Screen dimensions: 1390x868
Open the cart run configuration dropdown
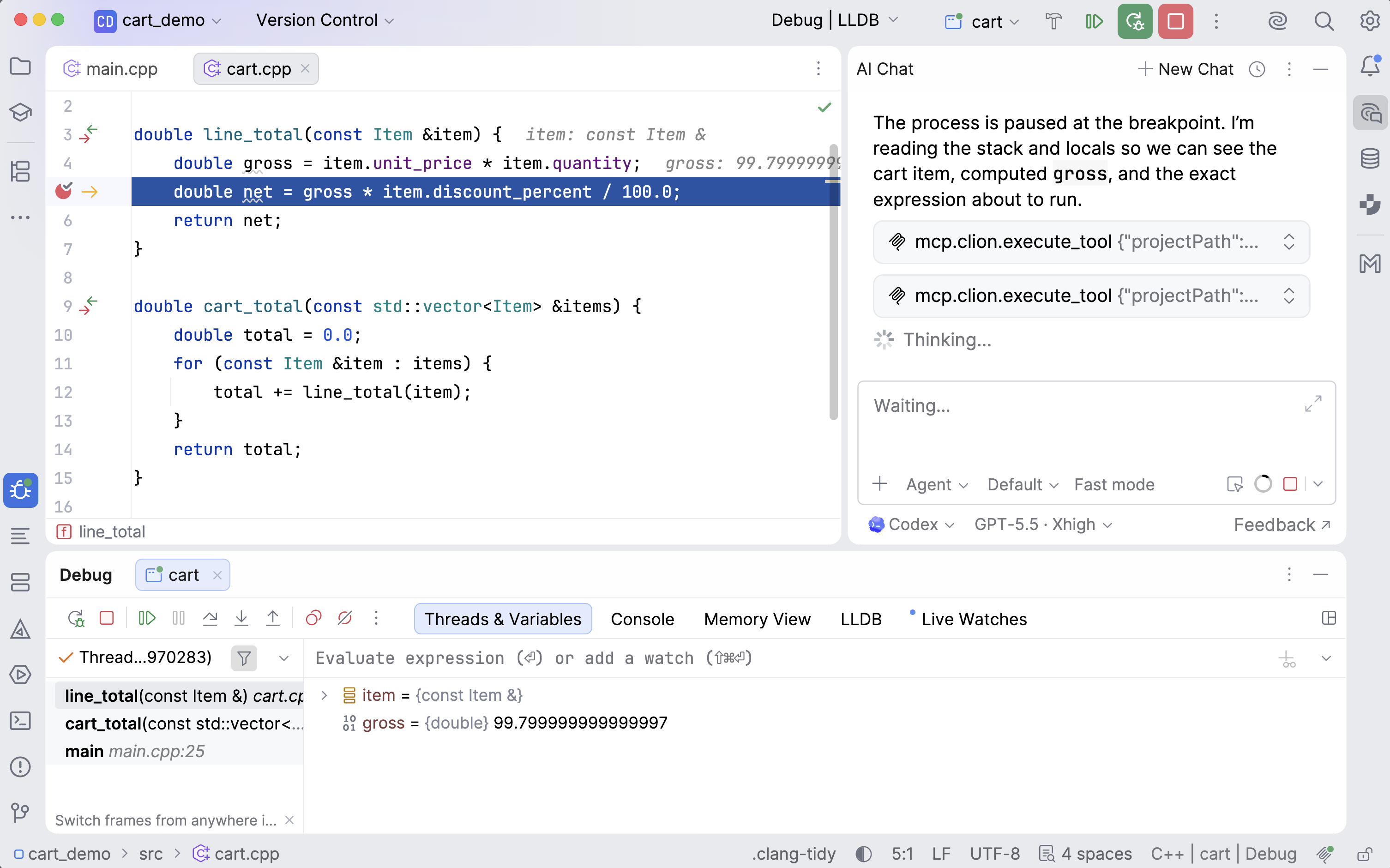coord(981,22)
